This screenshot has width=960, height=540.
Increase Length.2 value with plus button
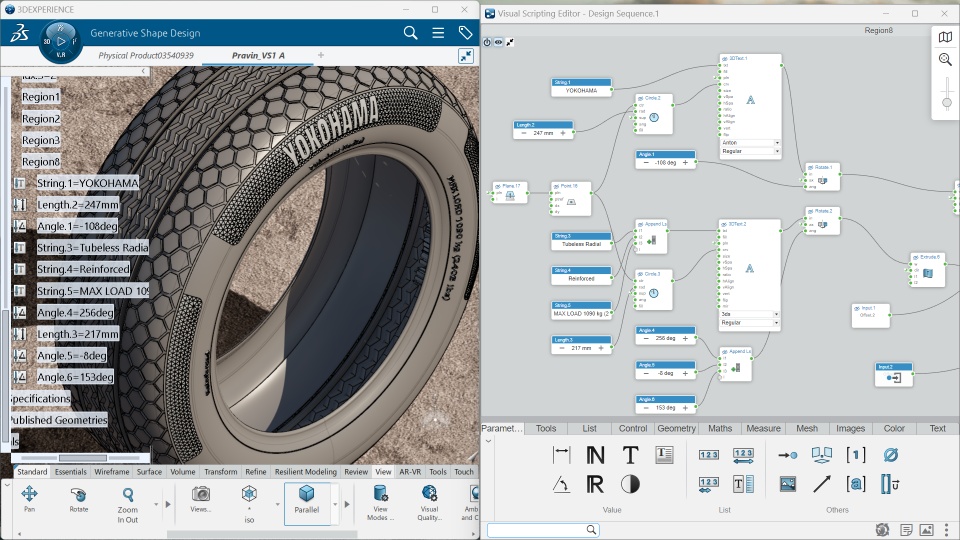[563, 133]
